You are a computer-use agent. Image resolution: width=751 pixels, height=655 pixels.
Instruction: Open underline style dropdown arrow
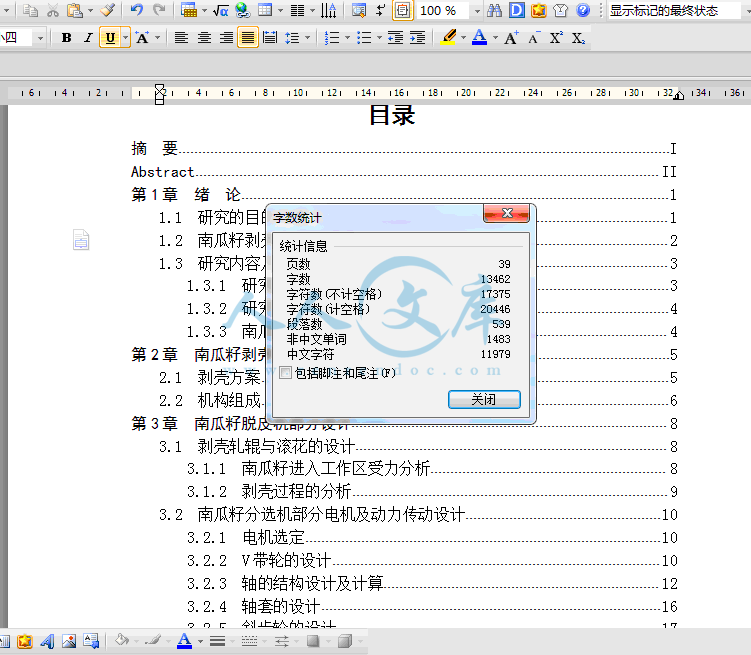125,37
